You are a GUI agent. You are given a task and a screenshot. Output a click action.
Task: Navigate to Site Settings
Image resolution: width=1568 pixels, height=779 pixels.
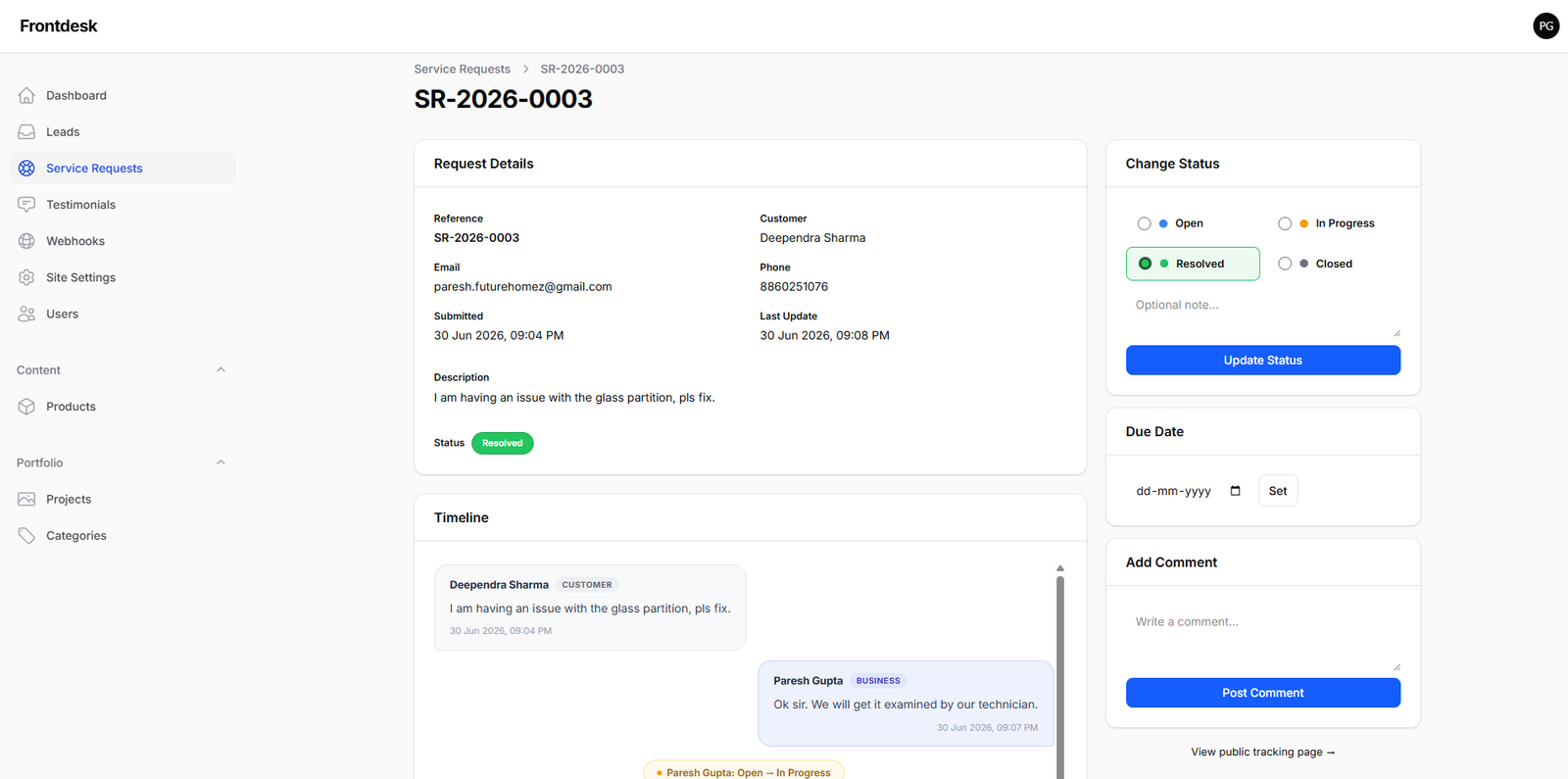tap(122, 277)
